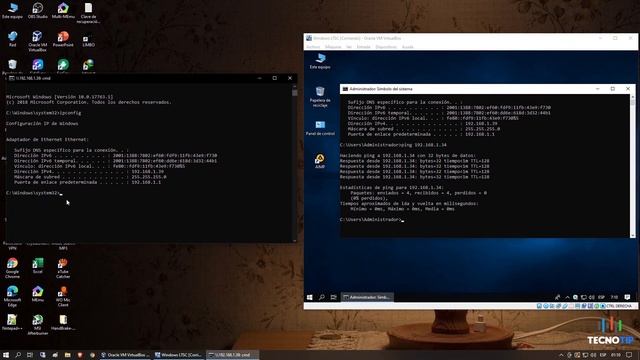Open File Explorer from the host taskbar
This screenshot has width=640, height=360.
[67, 355]
